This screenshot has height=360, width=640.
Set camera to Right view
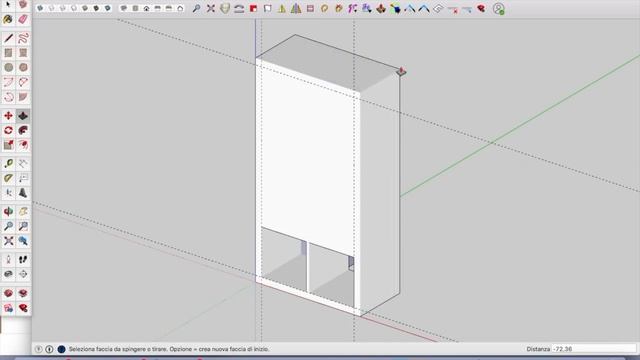[x=158, y=8]
